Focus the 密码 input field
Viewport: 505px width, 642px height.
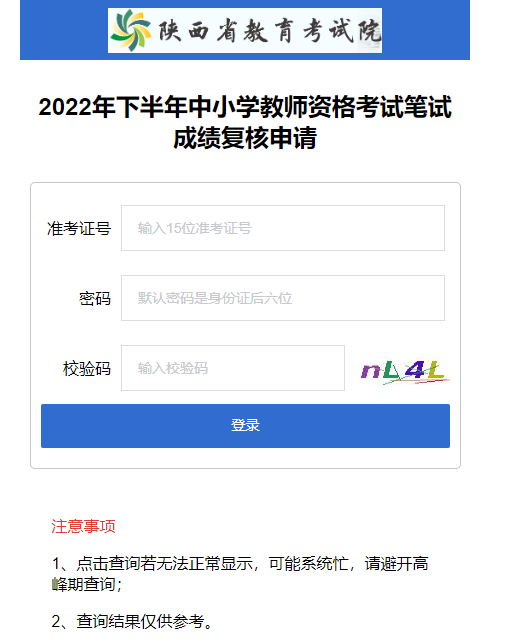283,298
